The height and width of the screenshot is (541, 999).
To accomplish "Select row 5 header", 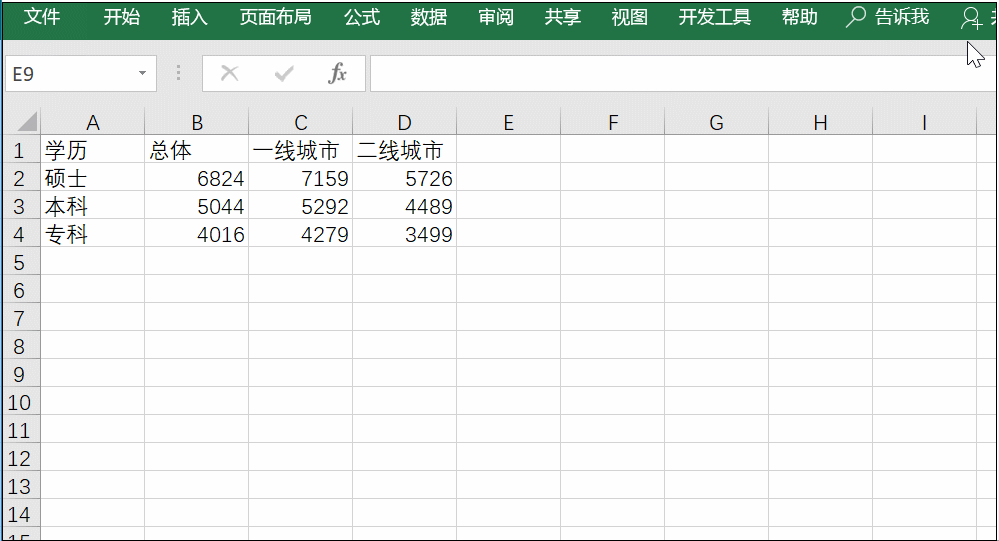I will [x=21, y=263].
